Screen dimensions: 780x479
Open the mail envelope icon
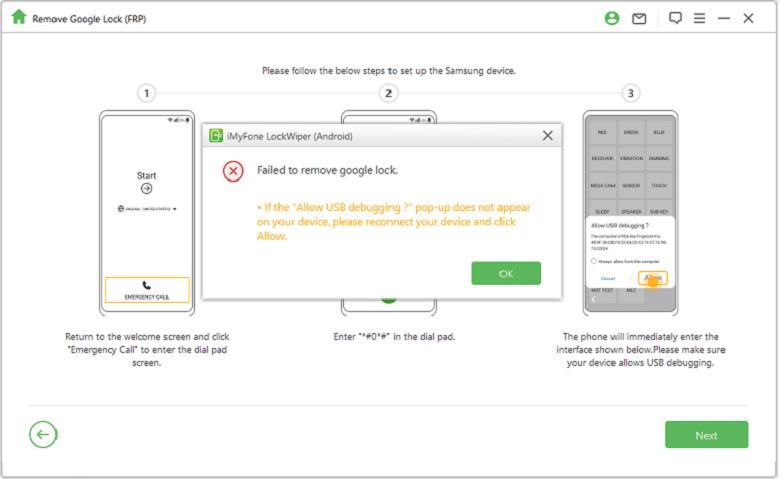[639, 19]
